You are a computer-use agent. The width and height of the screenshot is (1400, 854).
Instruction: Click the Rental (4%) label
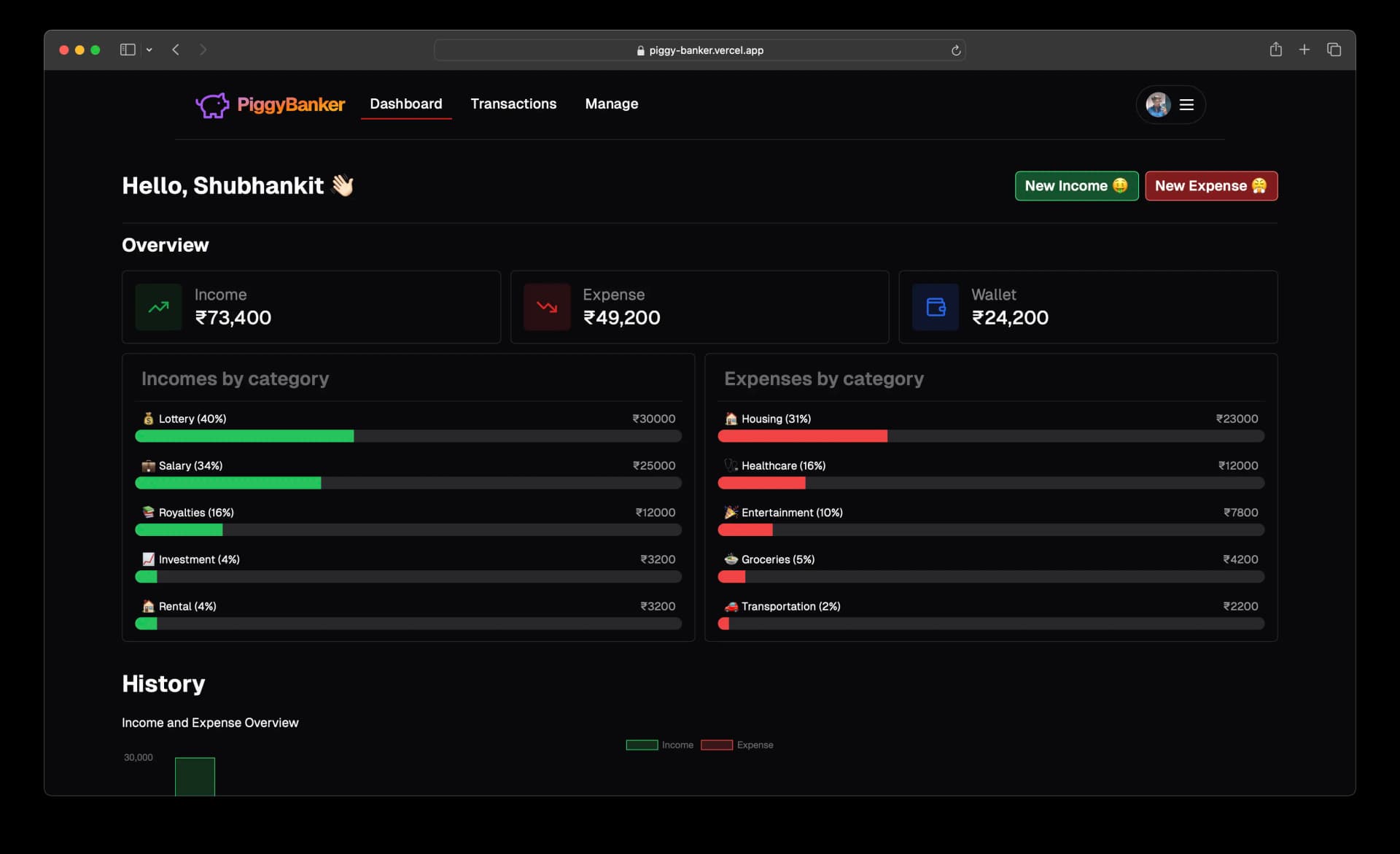187,606
